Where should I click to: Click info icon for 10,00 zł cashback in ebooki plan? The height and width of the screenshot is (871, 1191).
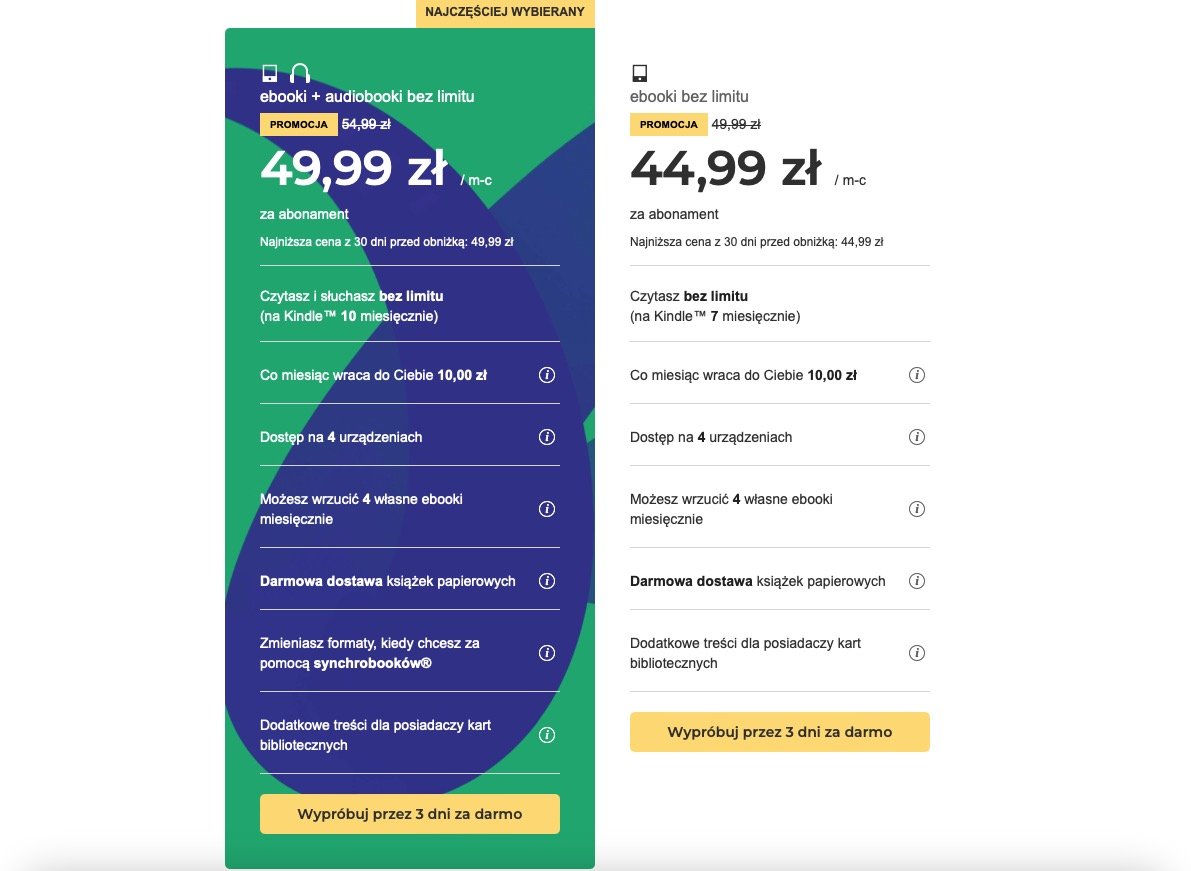pos(917,375)
